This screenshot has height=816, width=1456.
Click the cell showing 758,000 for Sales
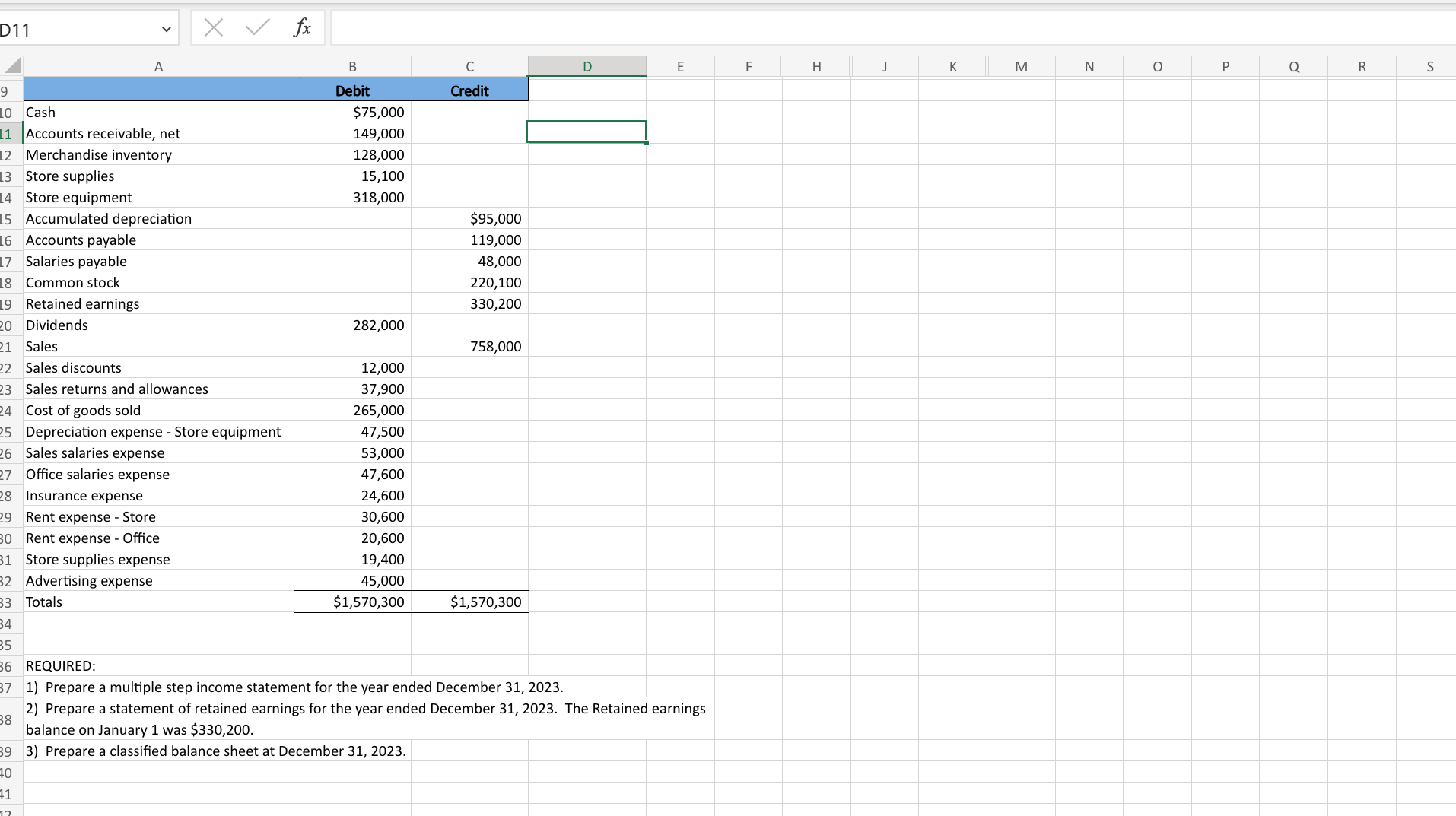[469, 346]
